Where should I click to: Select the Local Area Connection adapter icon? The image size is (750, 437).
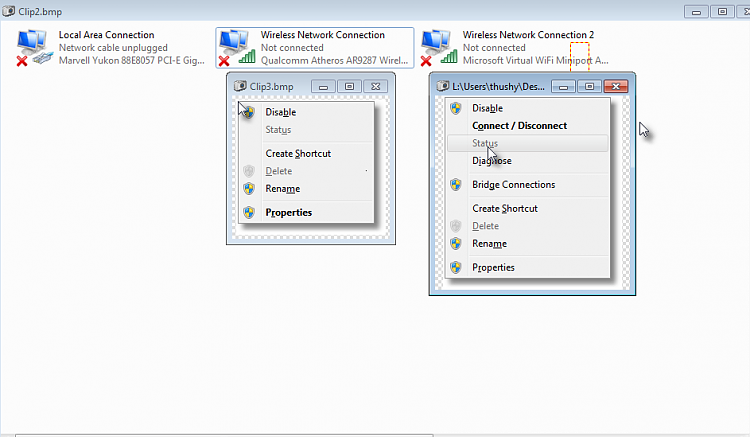34,47
